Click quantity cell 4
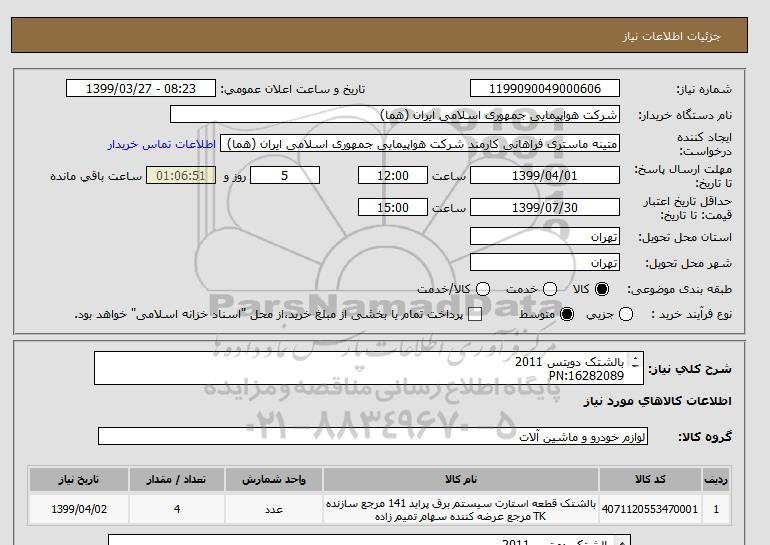Viewport: 770px width, 545px height. [x=177, y=509]
